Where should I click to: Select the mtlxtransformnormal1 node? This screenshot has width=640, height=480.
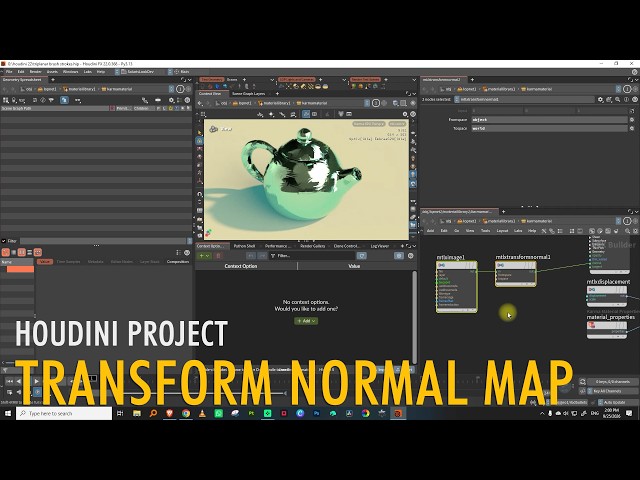[x=516, y=273]
